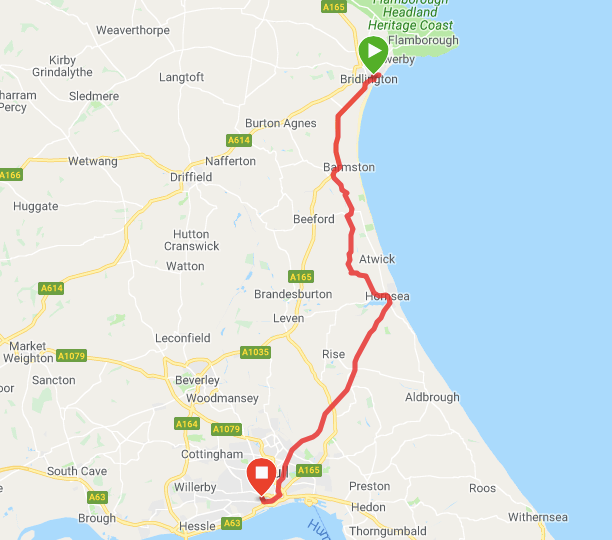Click the Hornsea label on the route
Screen dimensions: 612x540
click(387, 297)
